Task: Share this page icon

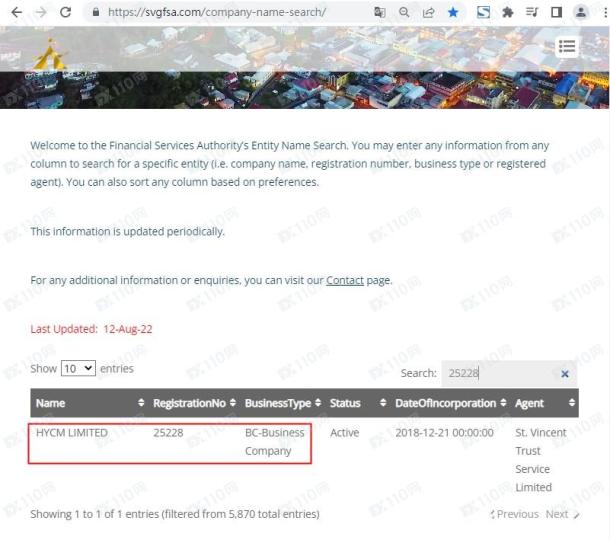Action: click(x=428, y=12)
